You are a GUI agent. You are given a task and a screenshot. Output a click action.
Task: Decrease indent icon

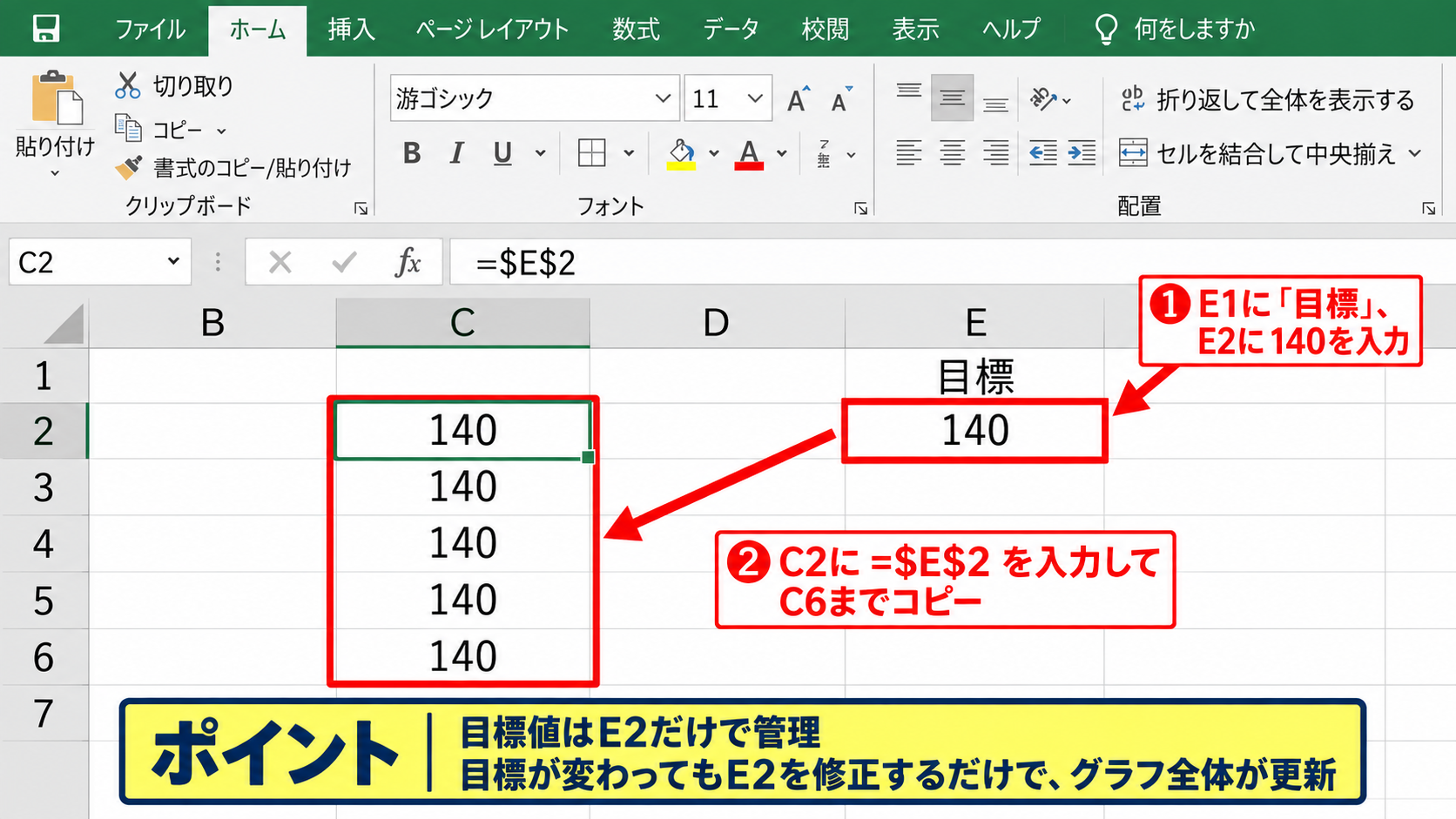1042,153
